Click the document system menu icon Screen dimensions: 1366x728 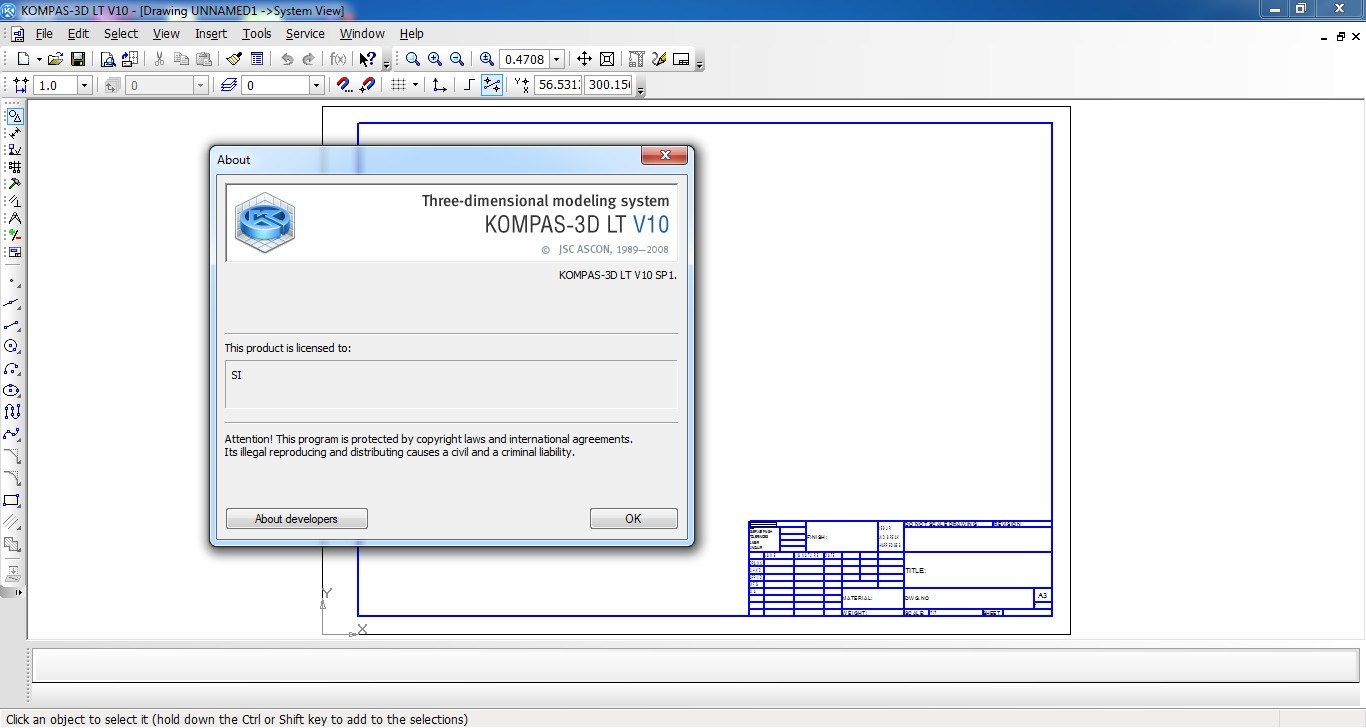17,34
